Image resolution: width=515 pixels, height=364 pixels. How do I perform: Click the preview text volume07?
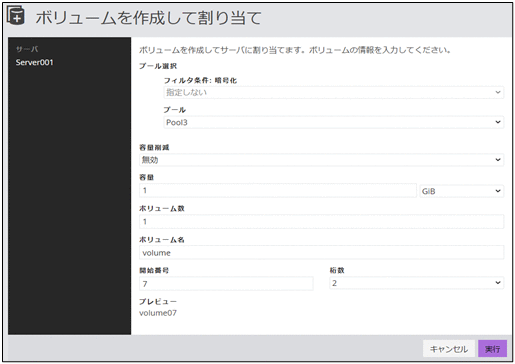(158, 313)
